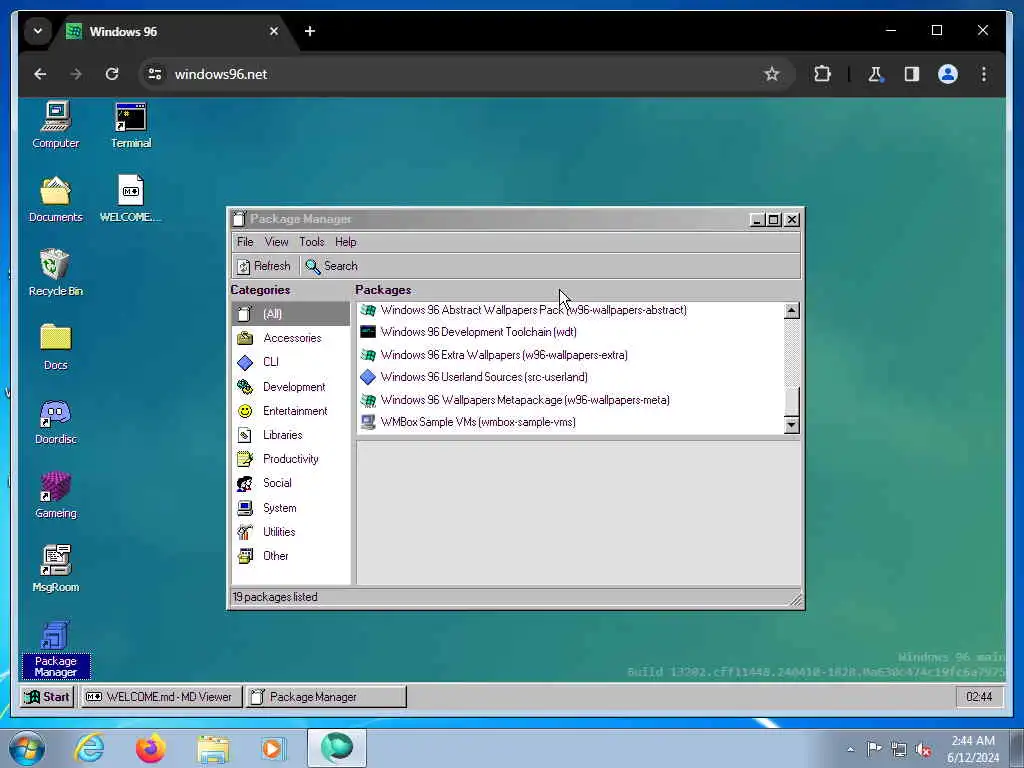The height and width of the screenshot is (768, 1024).
Task: Select the Productivity category
Action: [291, 459]
